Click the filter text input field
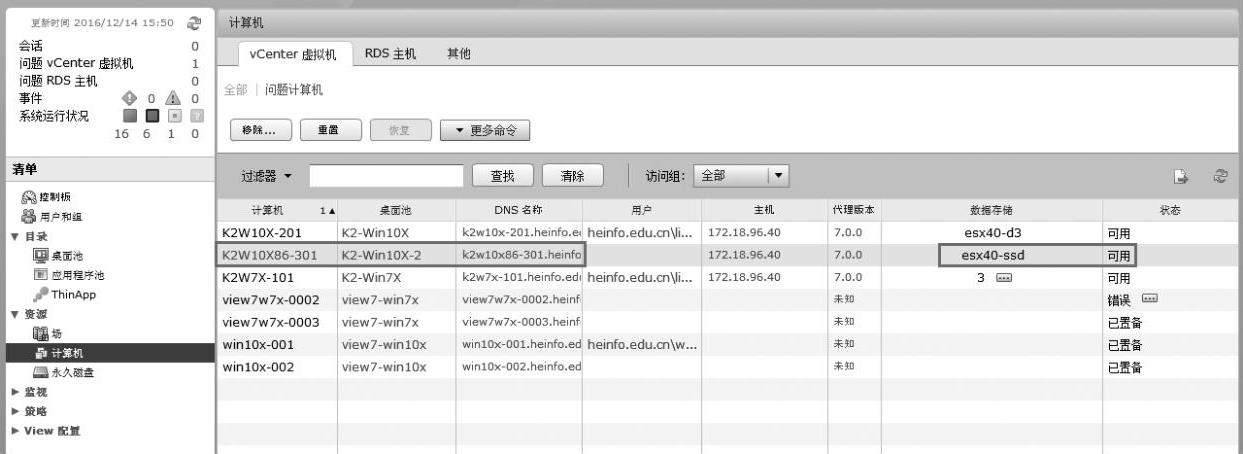Image resolution: width=1243 pixels, height=454 pixels. pos(387,176)
